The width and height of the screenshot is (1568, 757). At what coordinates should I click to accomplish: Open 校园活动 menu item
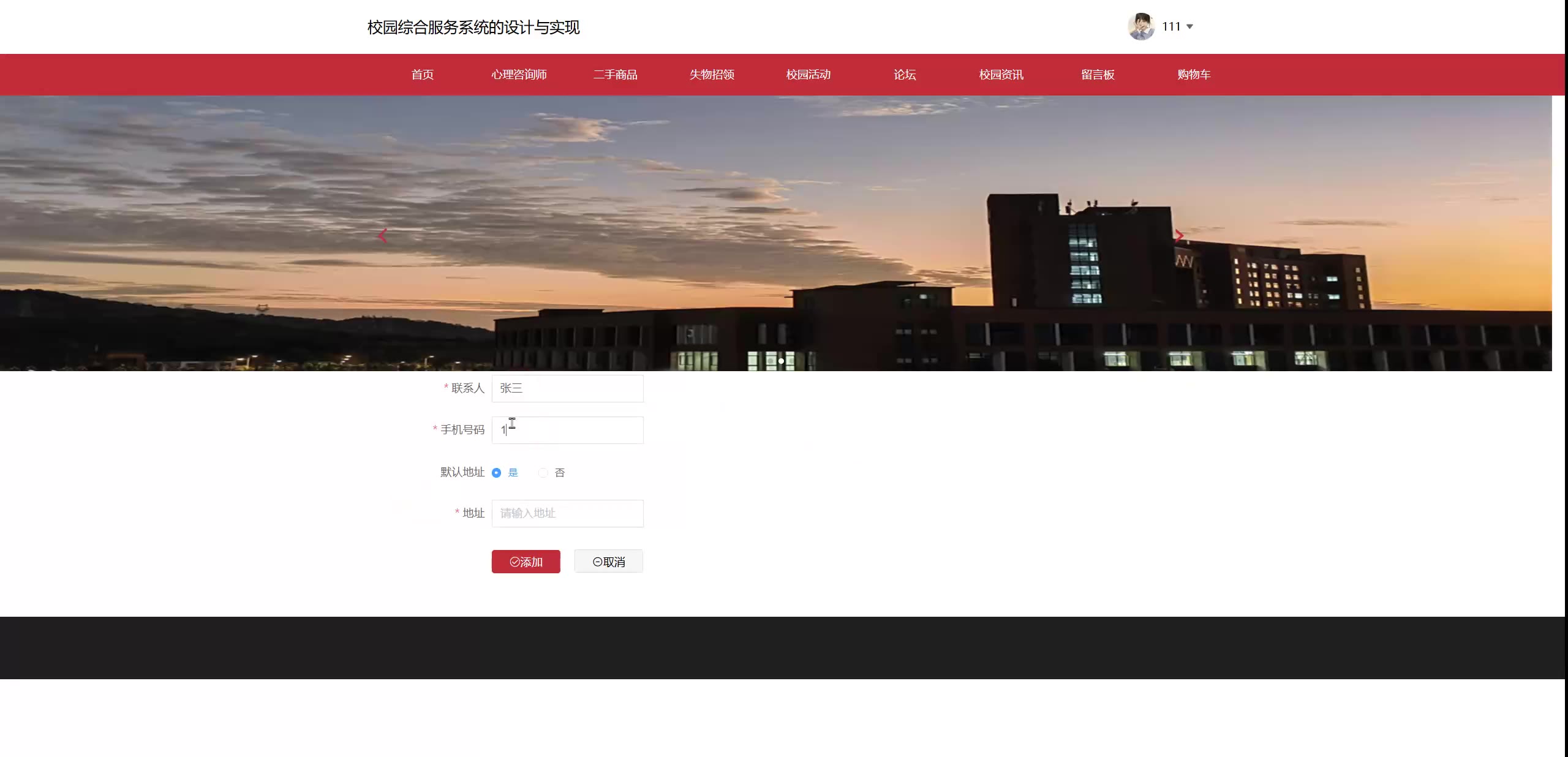point(808,75)
